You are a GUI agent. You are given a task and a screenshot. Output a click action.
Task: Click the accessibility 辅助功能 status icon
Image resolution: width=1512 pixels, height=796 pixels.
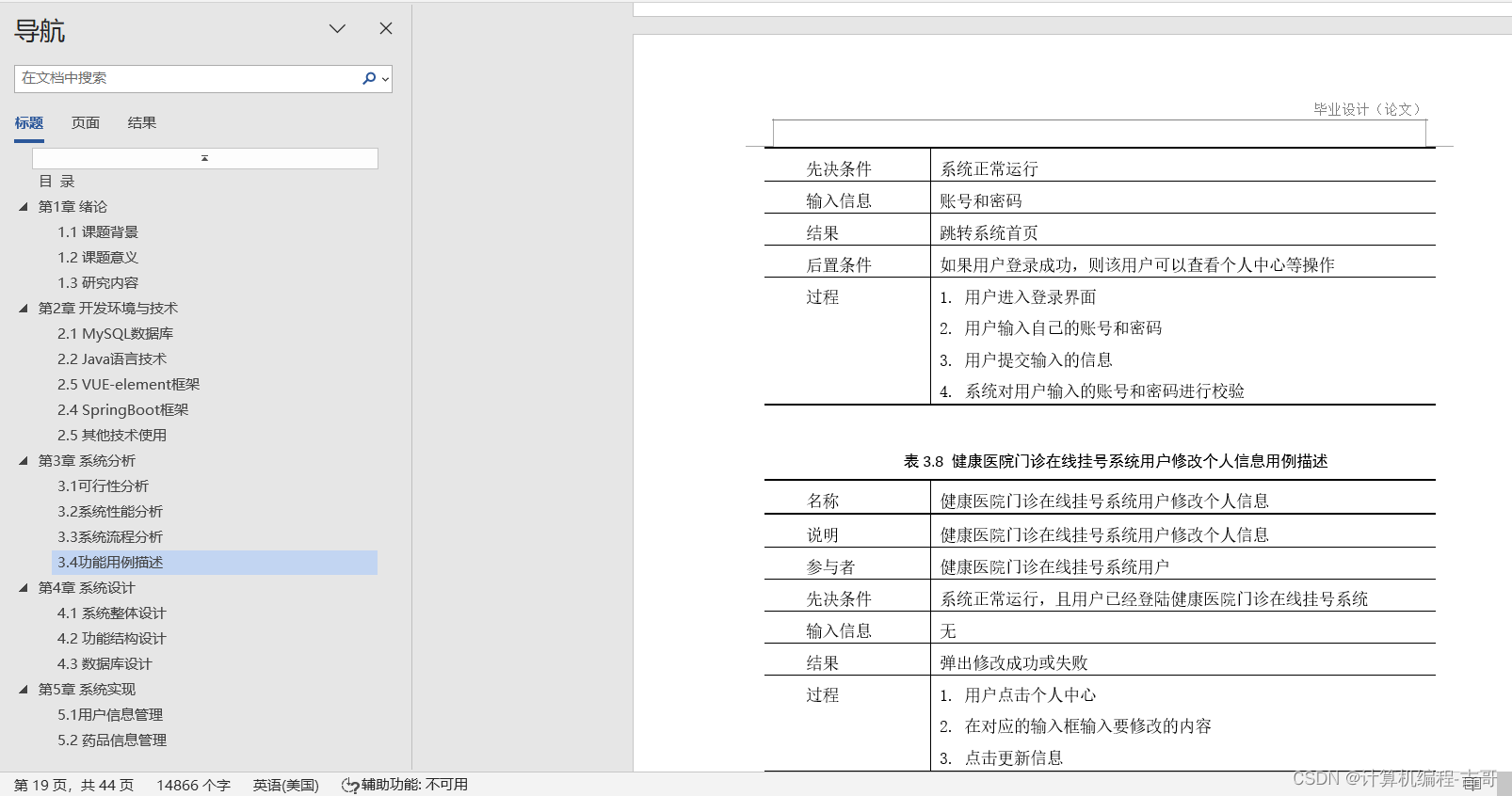coord(350,785)
